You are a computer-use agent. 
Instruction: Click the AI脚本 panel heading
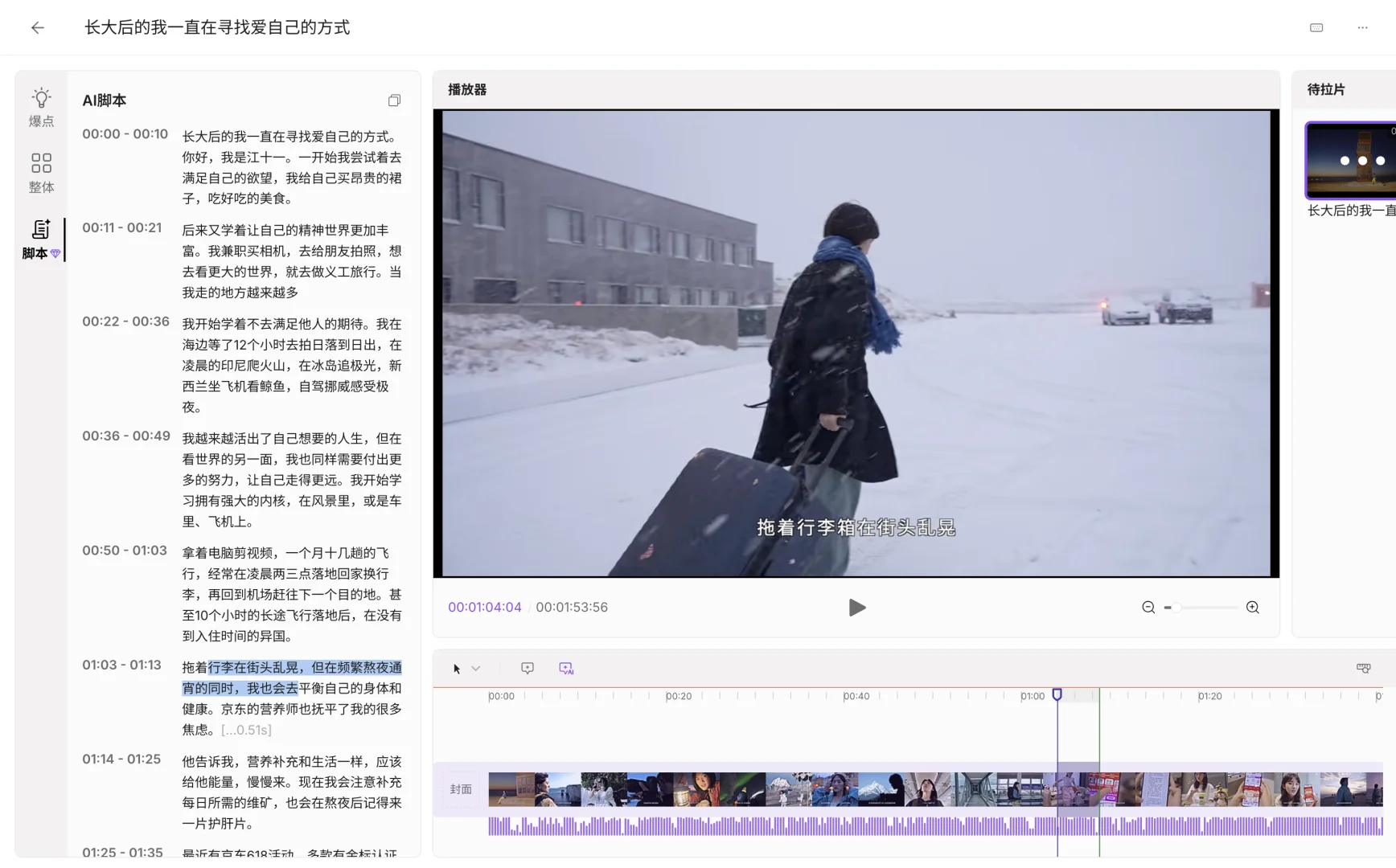coord(105,100)
